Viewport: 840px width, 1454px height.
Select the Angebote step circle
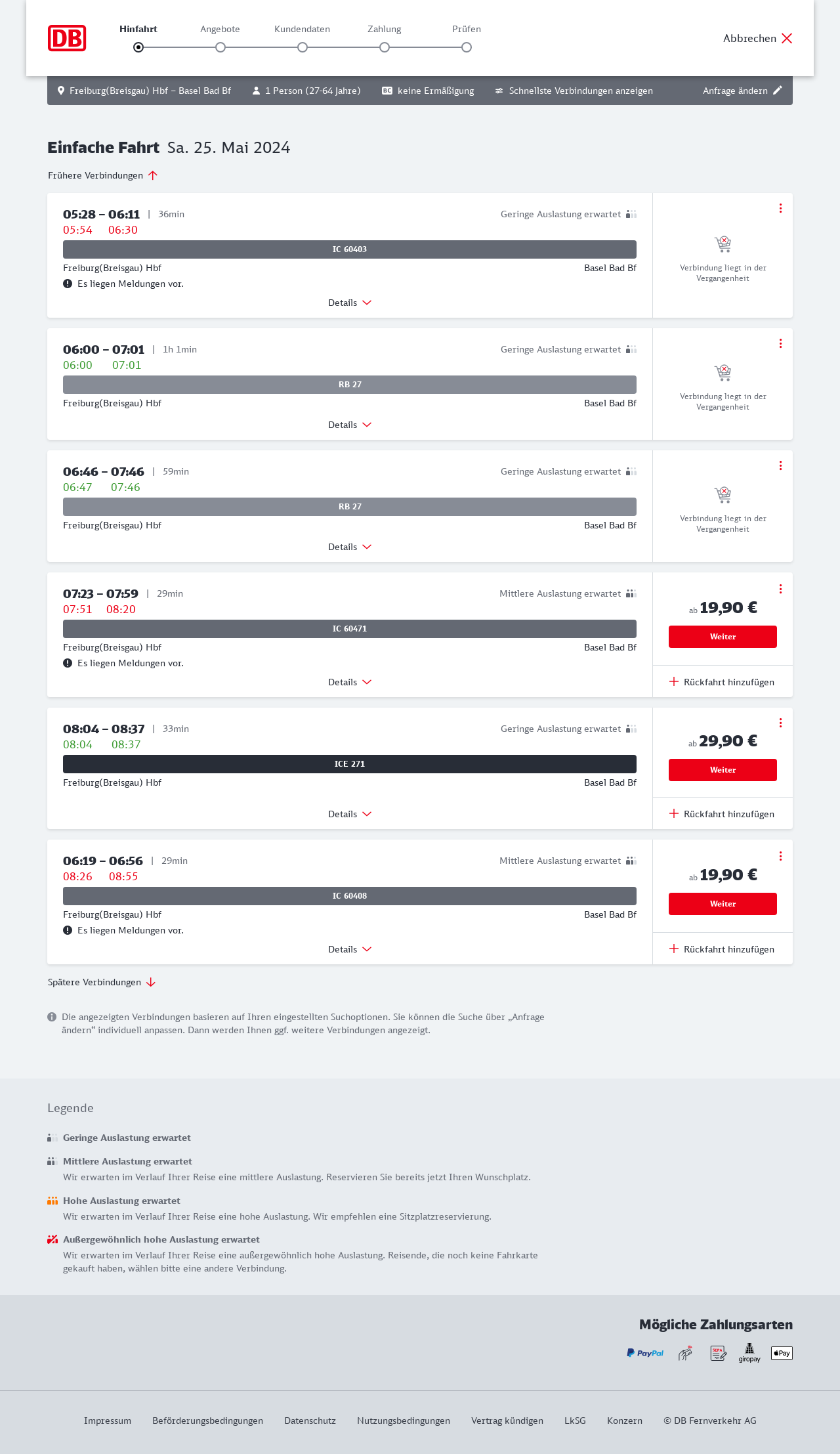coord(220,47)
